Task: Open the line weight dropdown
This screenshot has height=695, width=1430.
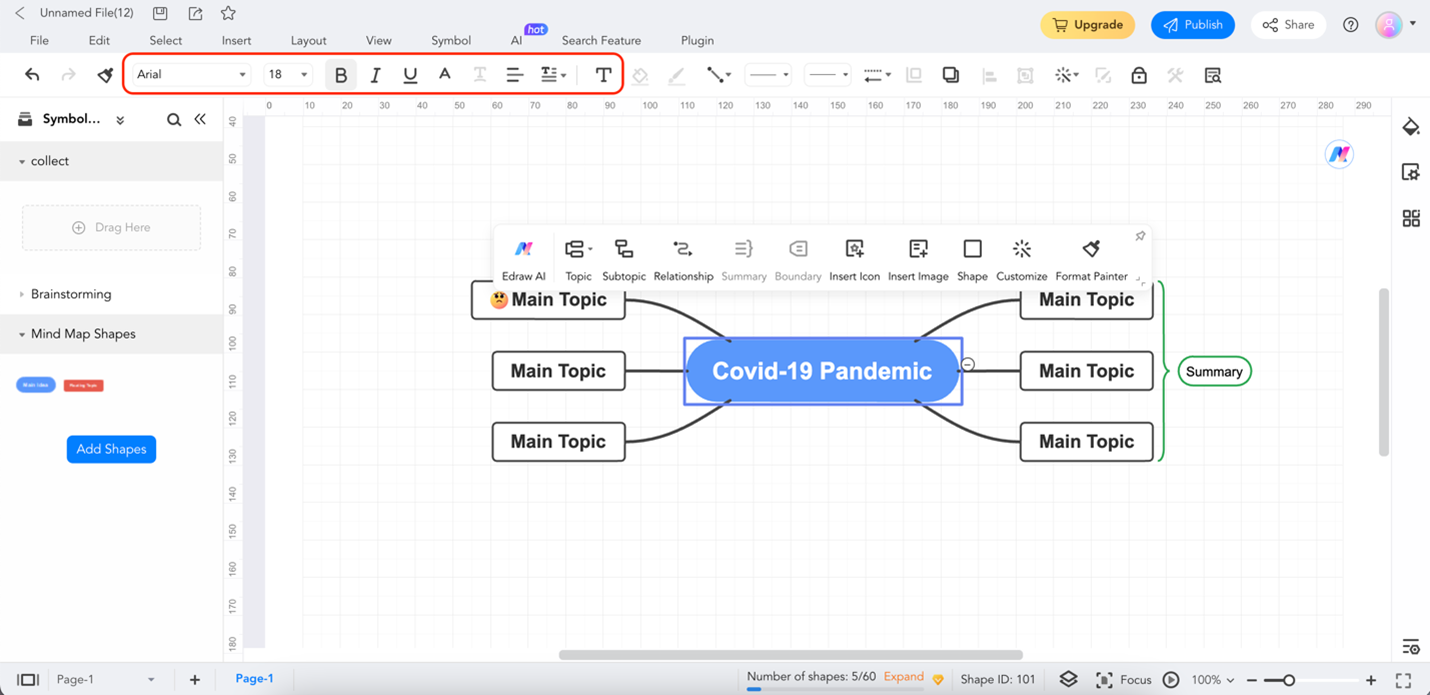Action: 828,75
